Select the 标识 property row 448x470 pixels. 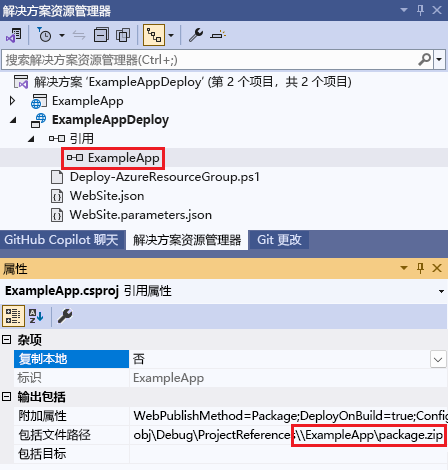[x=71, y=378]
